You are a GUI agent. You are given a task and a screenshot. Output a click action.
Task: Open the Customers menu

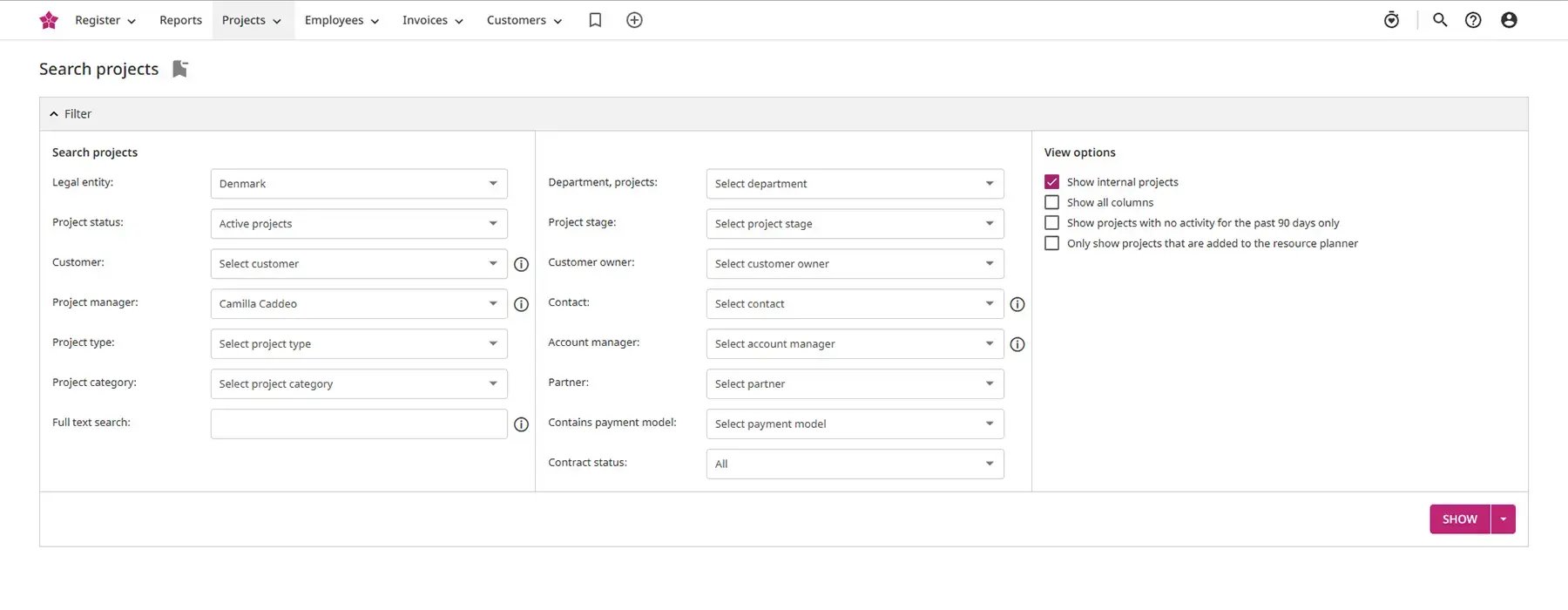[524, 20]
